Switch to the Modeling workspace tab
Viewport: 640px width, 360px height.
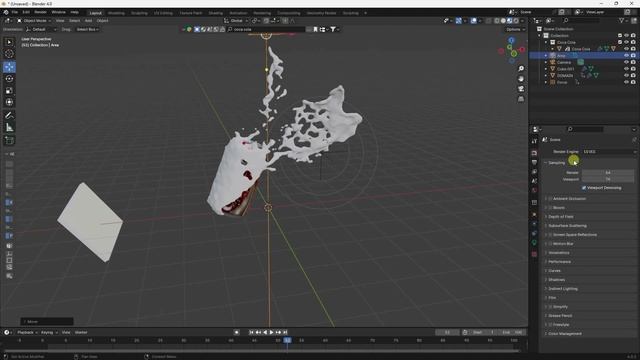click(x=116, y=13)
